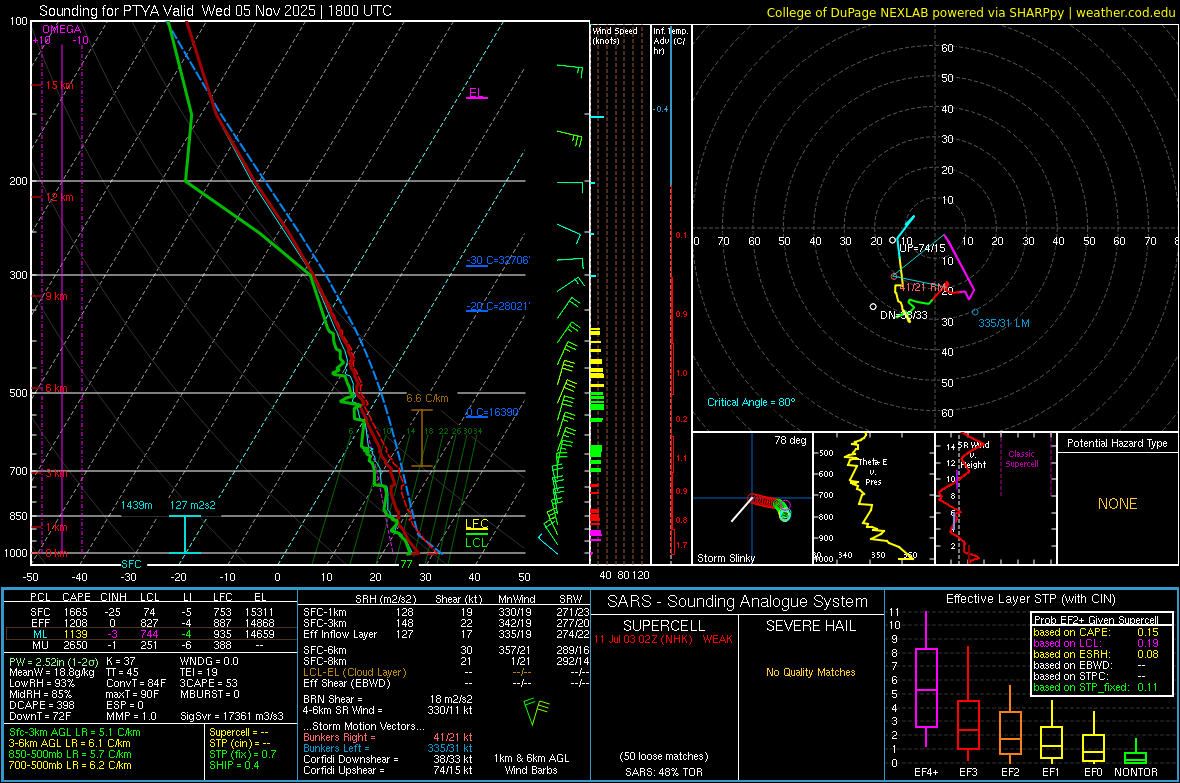This screenshot has height=783, width=1180.
Task: Click the 'based on STP_fixed: 0.11' legend line
Action: coord(1096,687)
